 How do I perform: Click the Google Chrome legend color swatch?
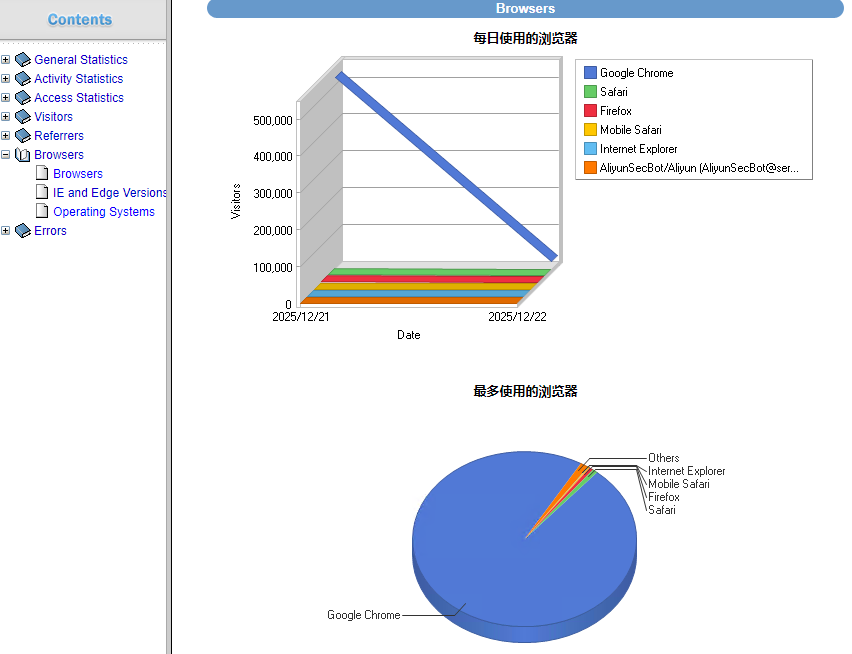tap(590, 73)
